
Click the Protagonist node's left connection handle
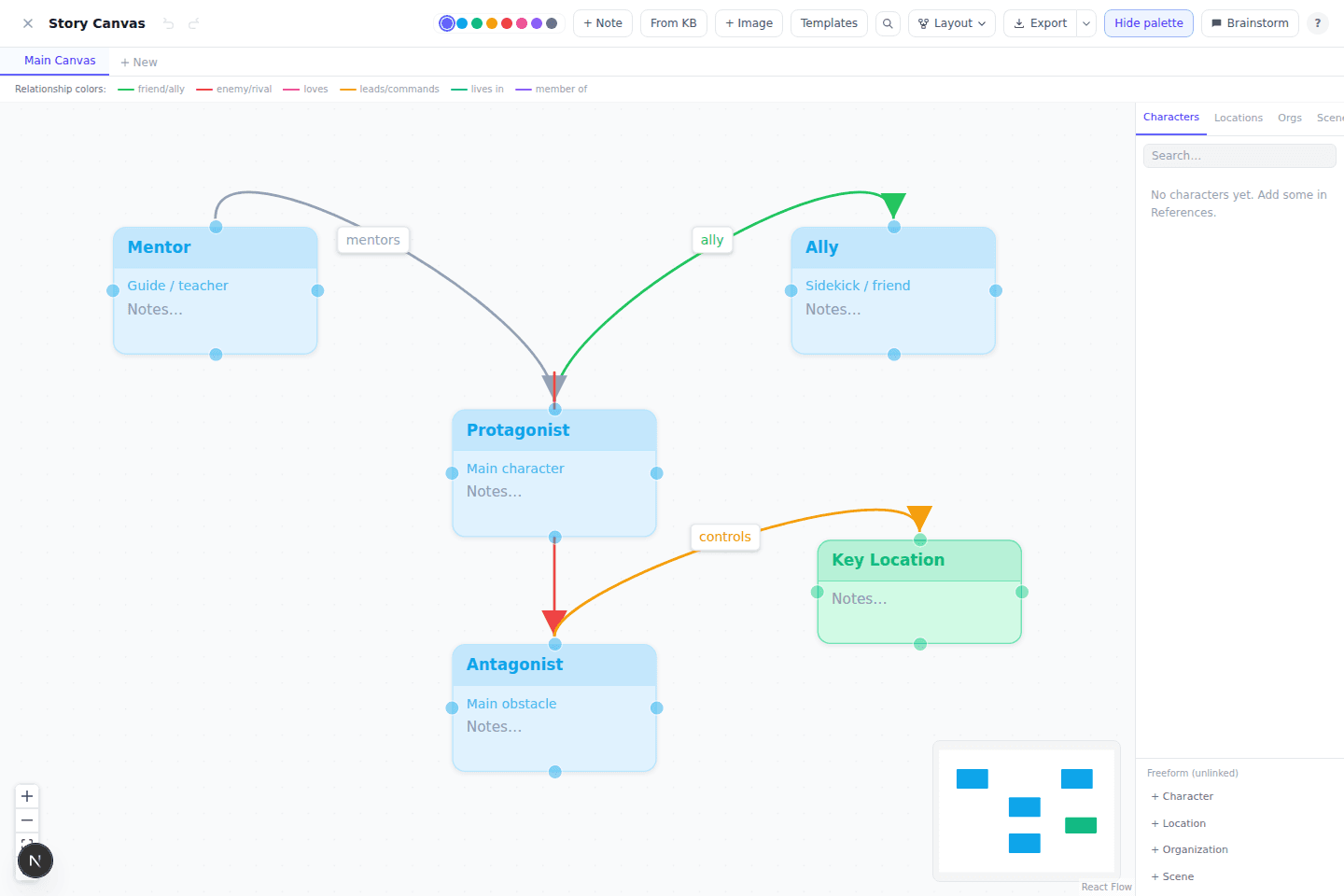pyautogui.click(x=453, y=473)
